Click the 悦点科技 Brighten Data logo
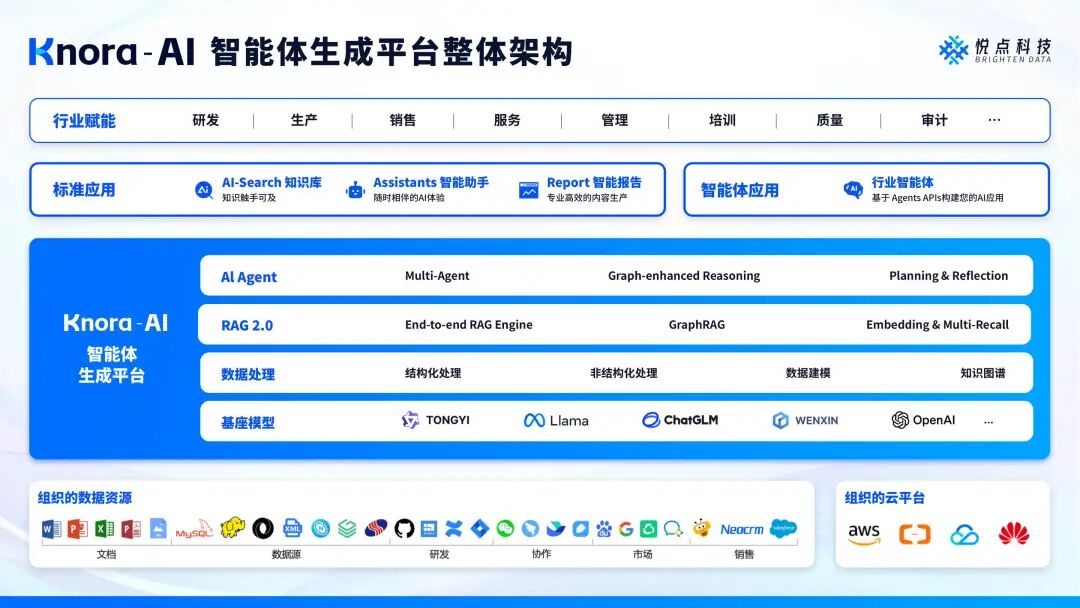The image size is (1080, 608). click(995, 50)
